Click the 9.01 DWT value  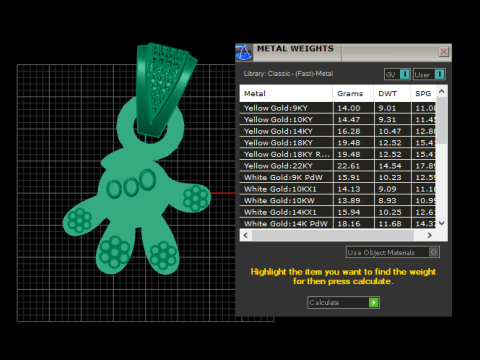pyautogui.click(x=387, y=108)
